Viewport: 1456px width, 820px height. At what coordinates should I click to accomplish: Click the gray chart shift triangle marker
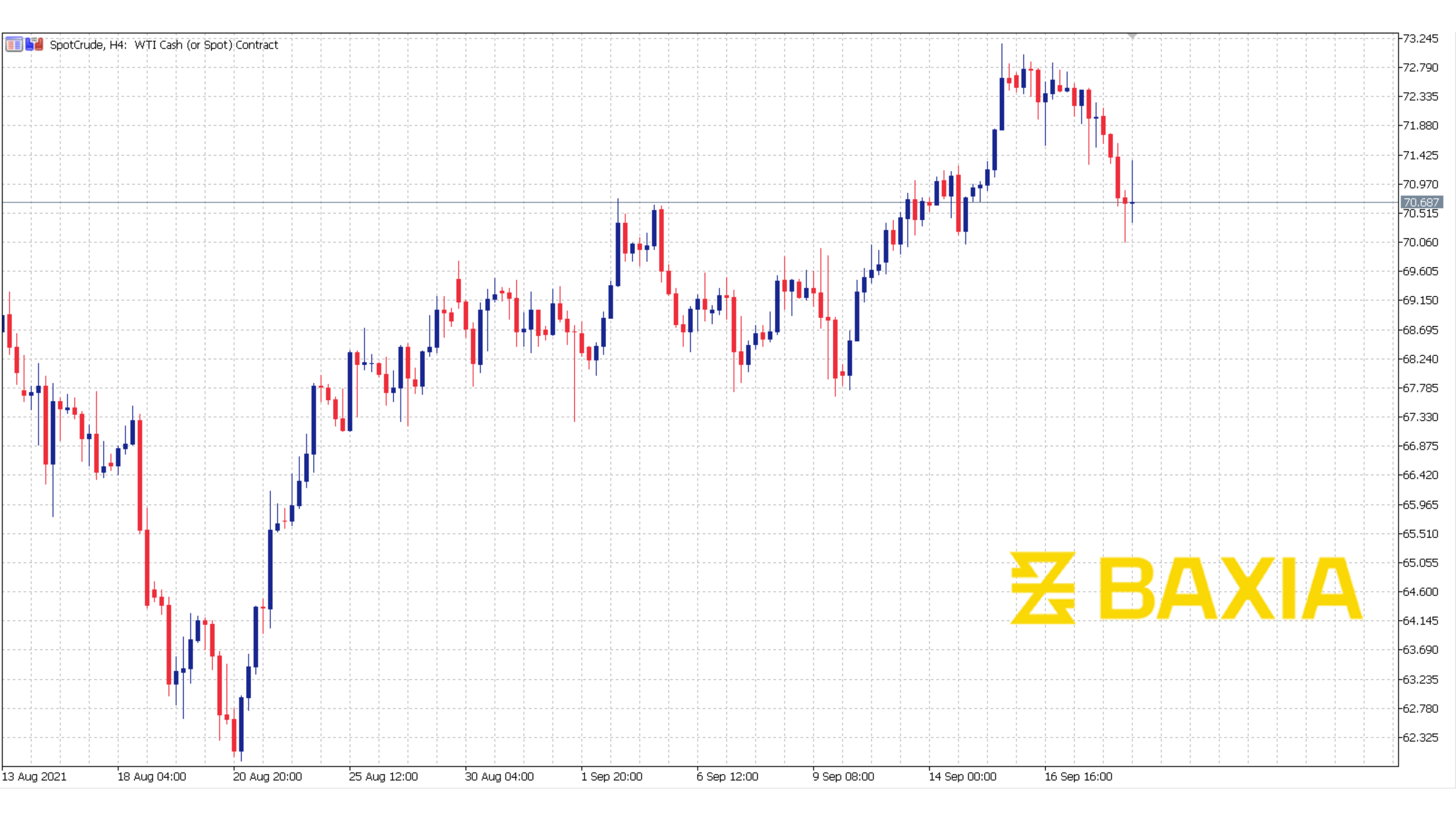pos(1132,36)
